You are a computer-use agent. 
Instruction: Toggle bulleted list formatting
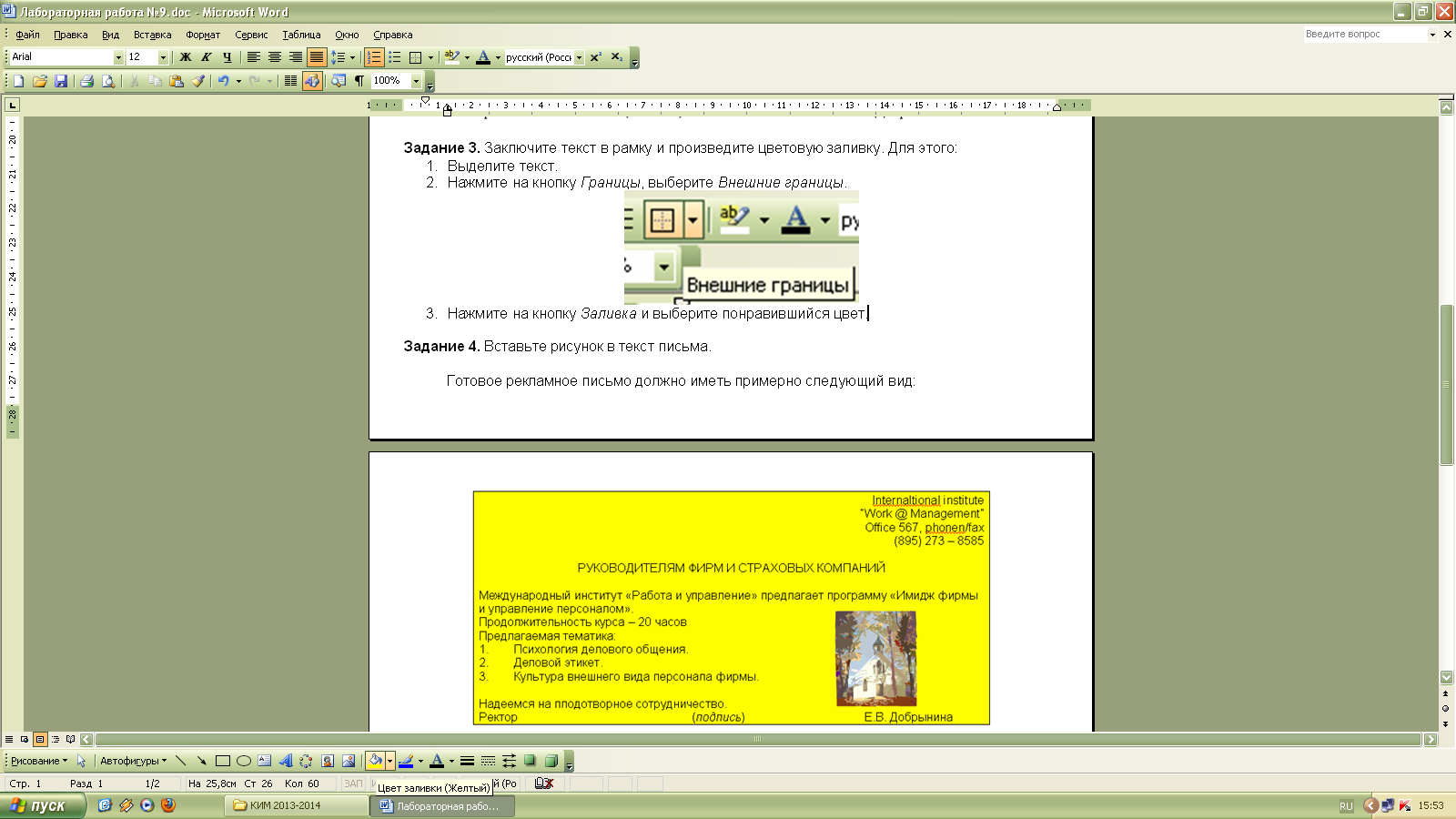pos(395,57)
